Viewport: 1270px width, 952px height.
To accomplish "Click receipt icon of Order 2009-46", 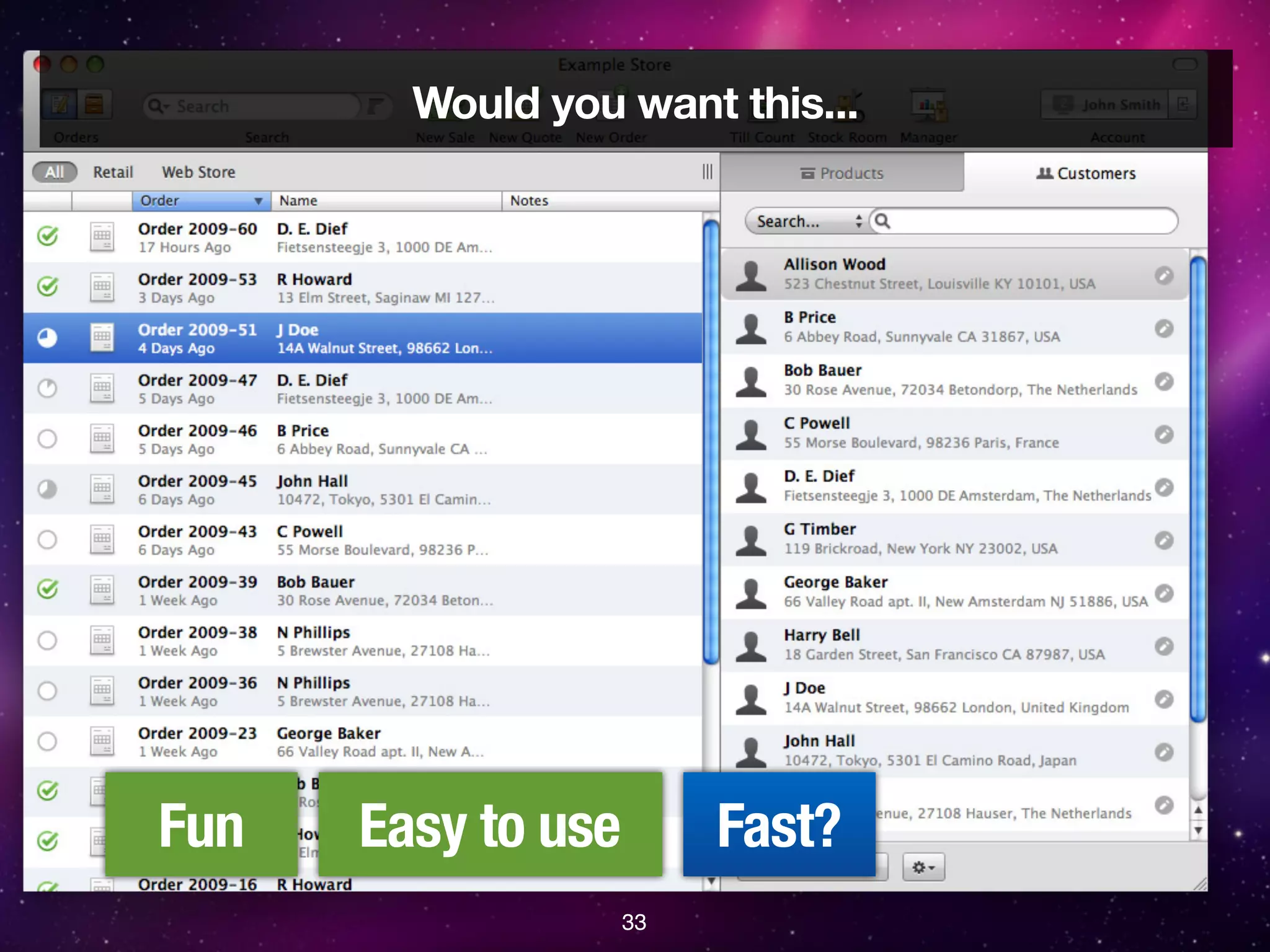I will pyautogui.click(x=102, y=439).
